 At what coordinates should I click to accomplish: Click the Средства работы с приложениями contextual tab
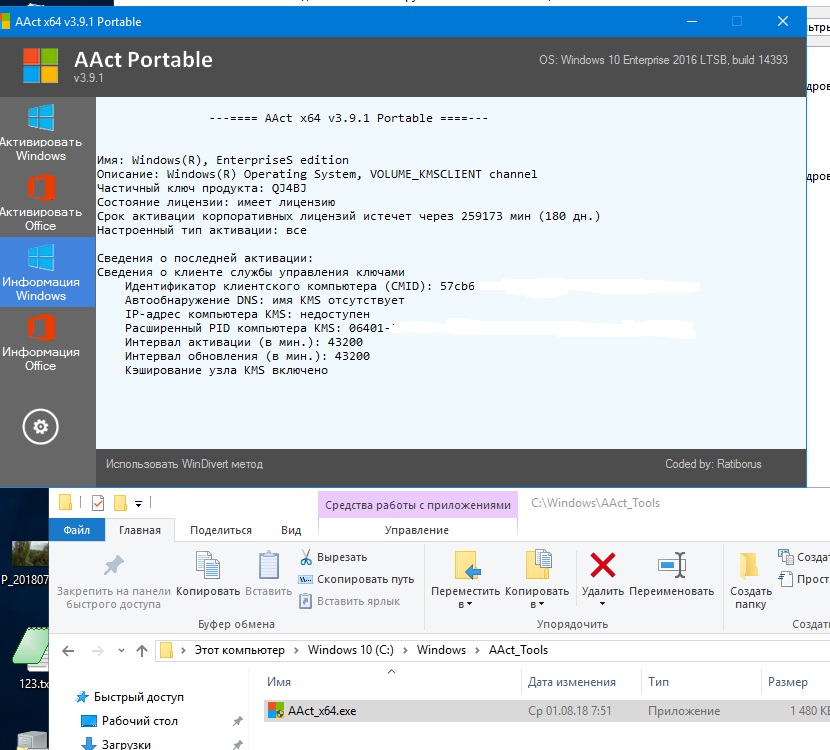[x=418, y=505]
